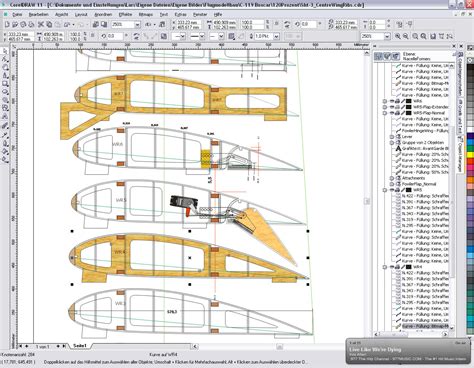Toggle edit pencil of WR5-Flap-Normal layer

[x=402, y=113]
